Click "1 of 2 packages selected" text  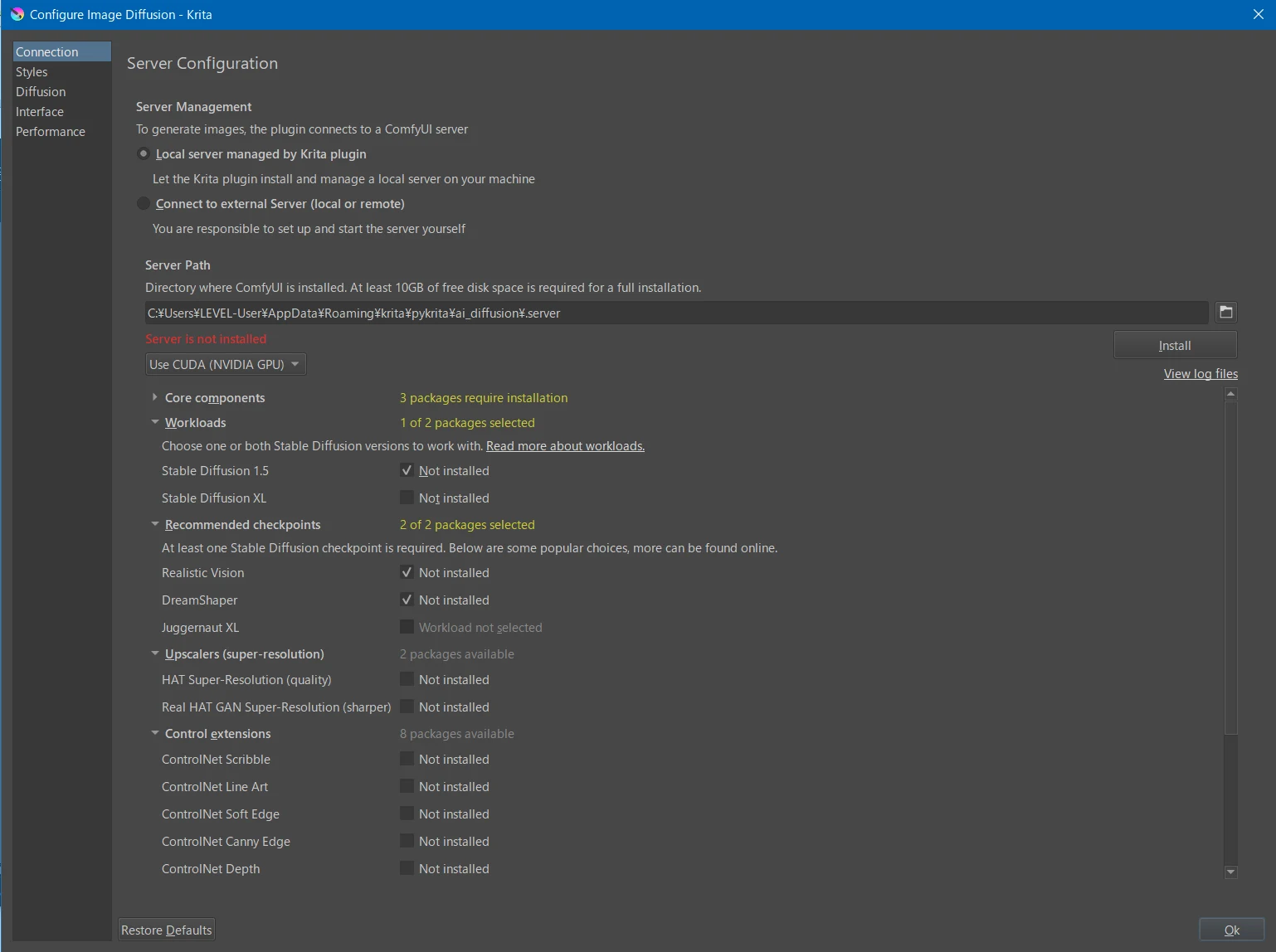point(467,423)
